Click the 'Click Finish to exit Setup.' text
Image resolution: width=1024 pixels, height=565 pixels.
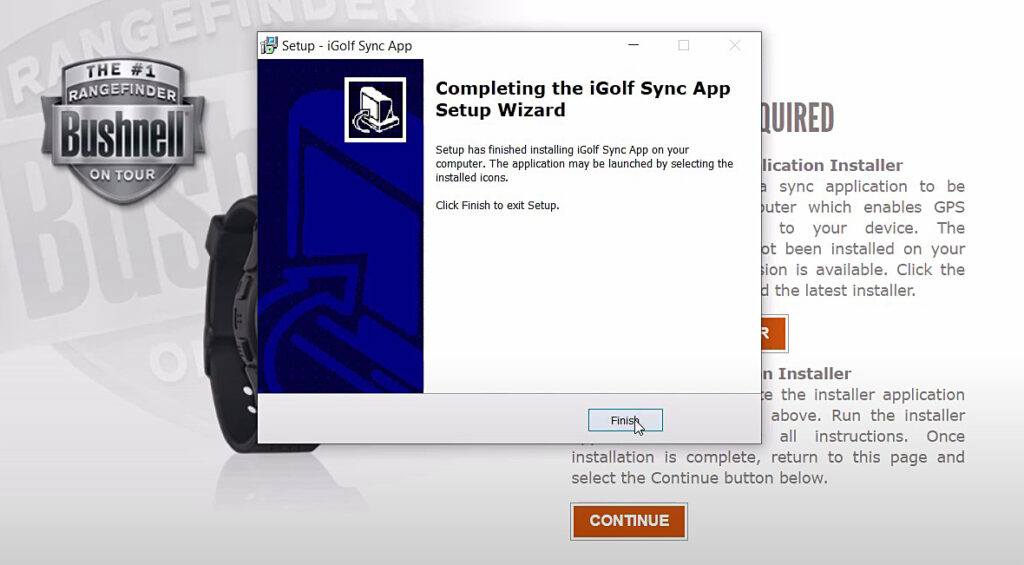(x=497, y=205)
